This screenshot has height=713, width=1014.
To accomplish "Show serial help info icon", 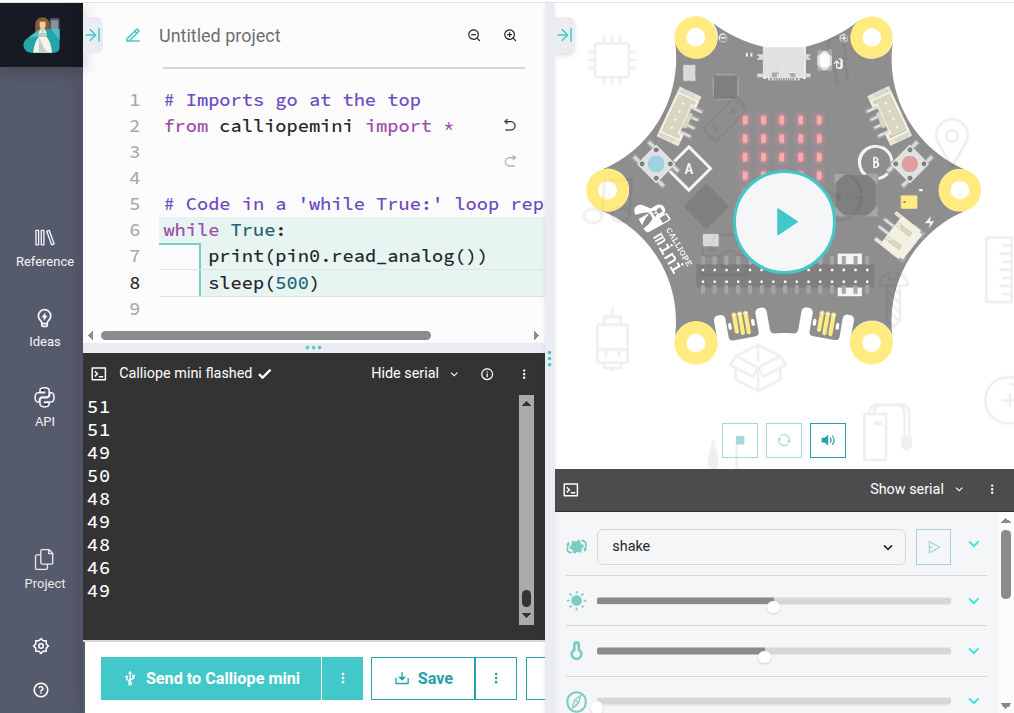I will click(487, 374).
